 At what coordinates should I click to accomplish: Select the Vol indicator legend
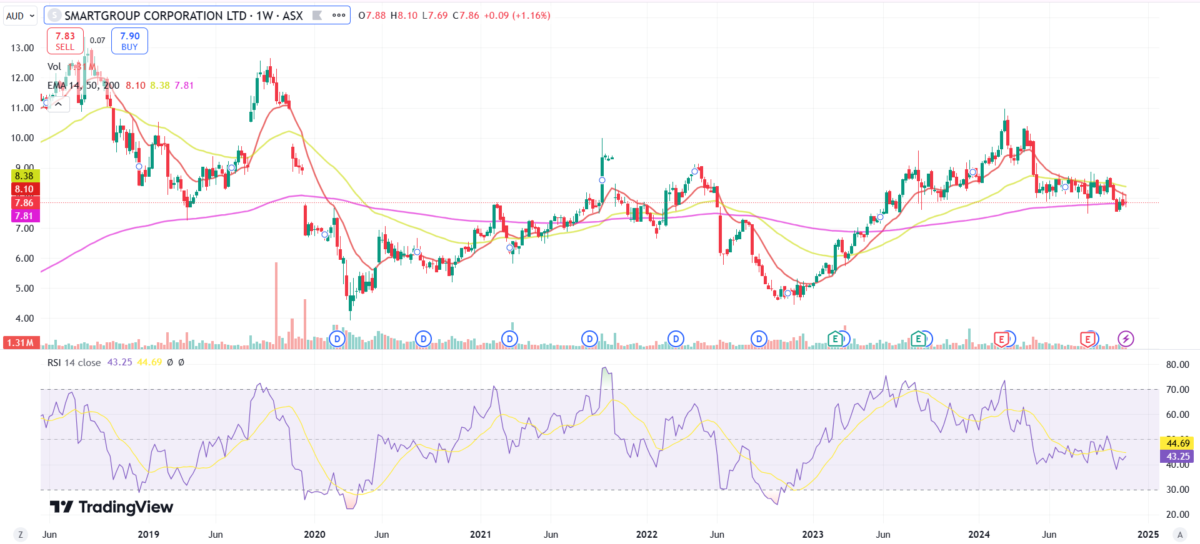54,67
